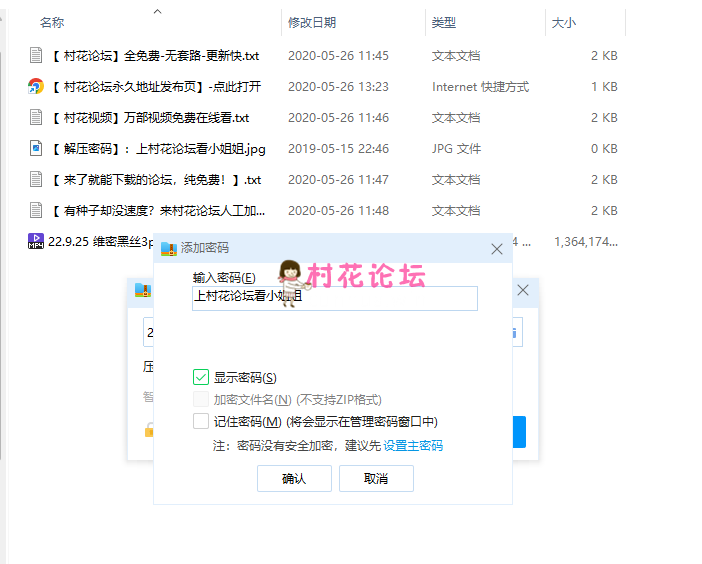Select the 万部视频免费在线看.txt file icon

36,118
